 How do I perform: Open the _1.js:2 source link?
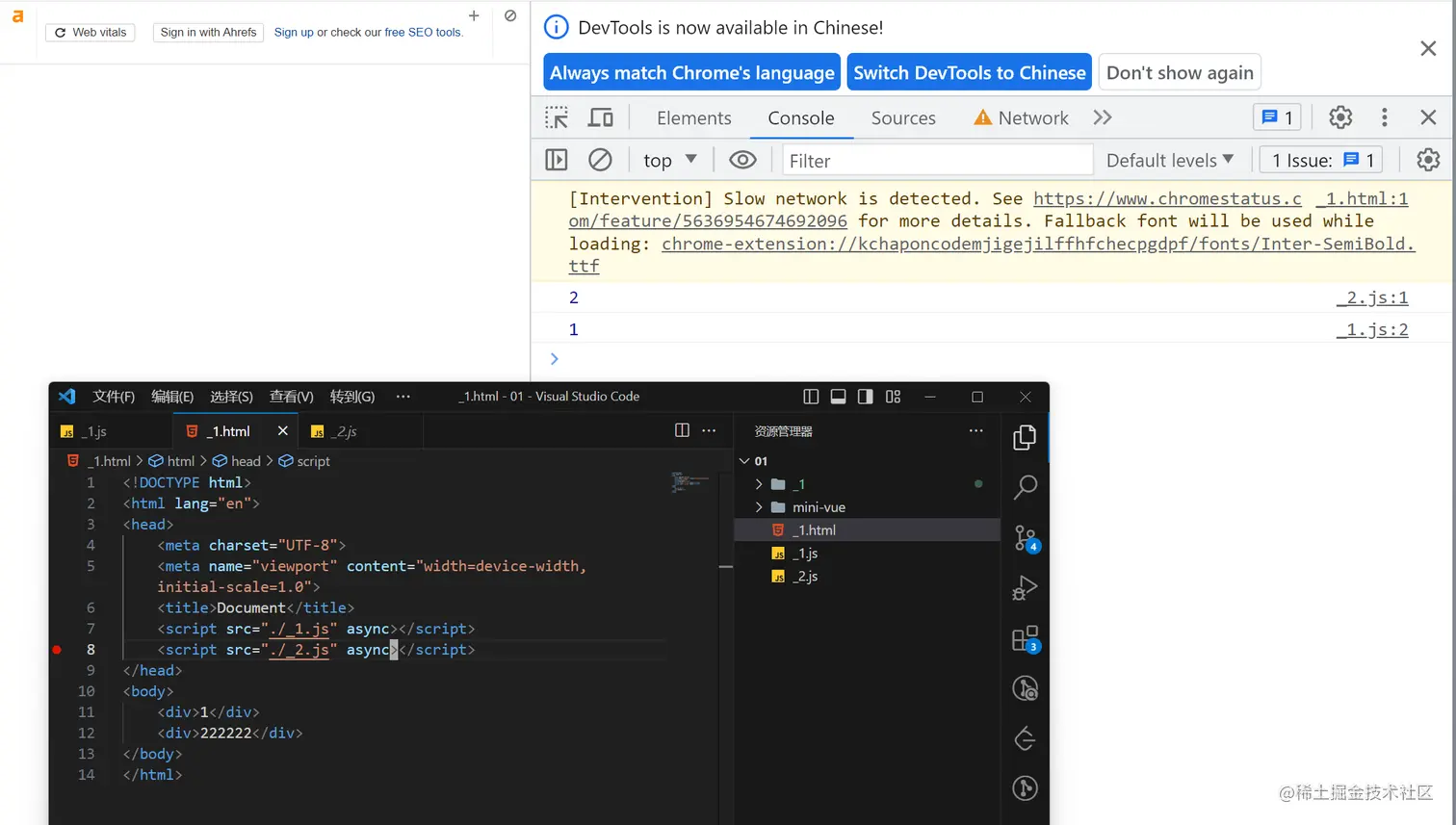[x=1372, y=329]
